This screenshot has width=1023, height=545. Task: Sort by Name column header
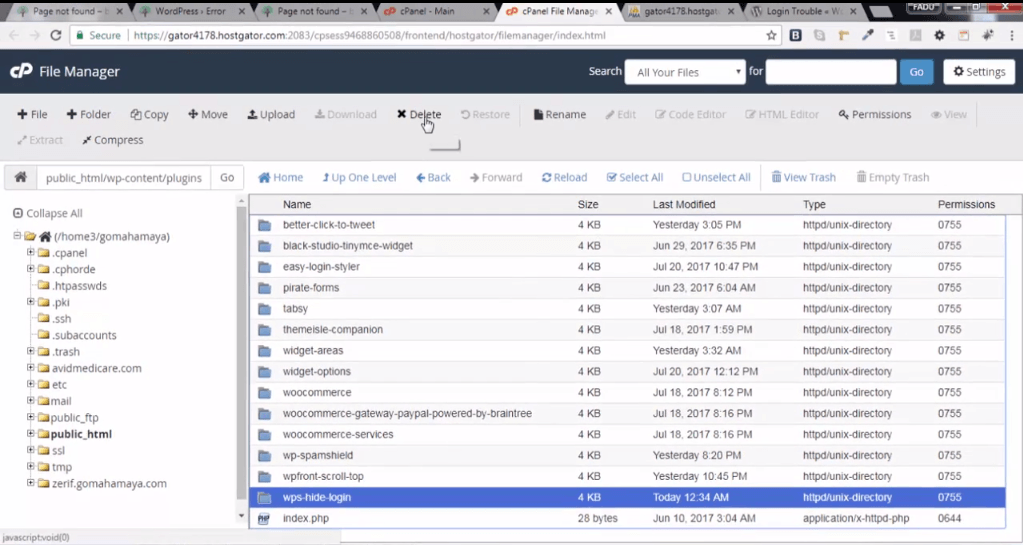pos(297,204)
